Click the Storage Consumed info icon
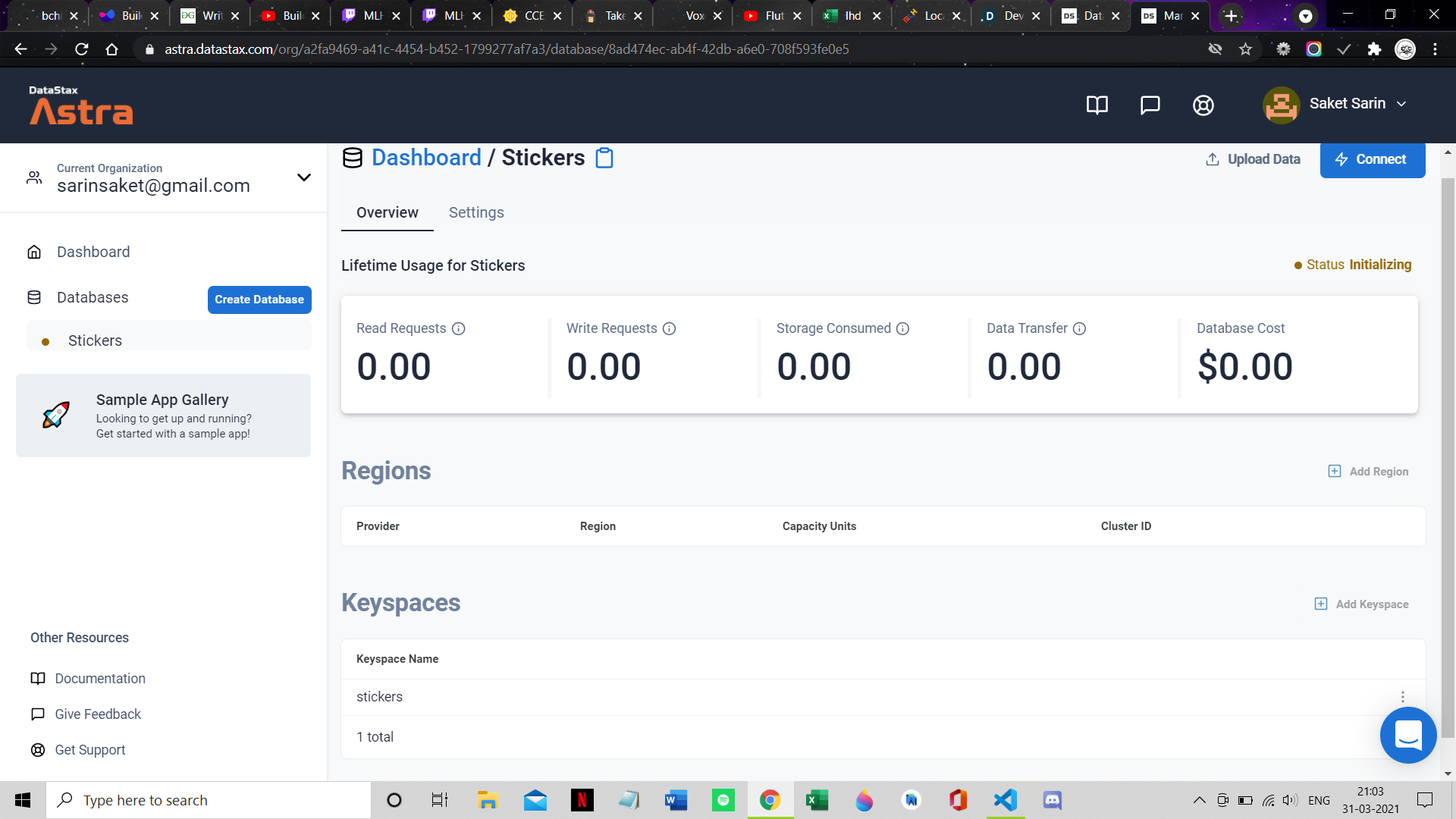The height and width of the screenshot is (819, 1456). pyautogui.click(x=902, y=328)
